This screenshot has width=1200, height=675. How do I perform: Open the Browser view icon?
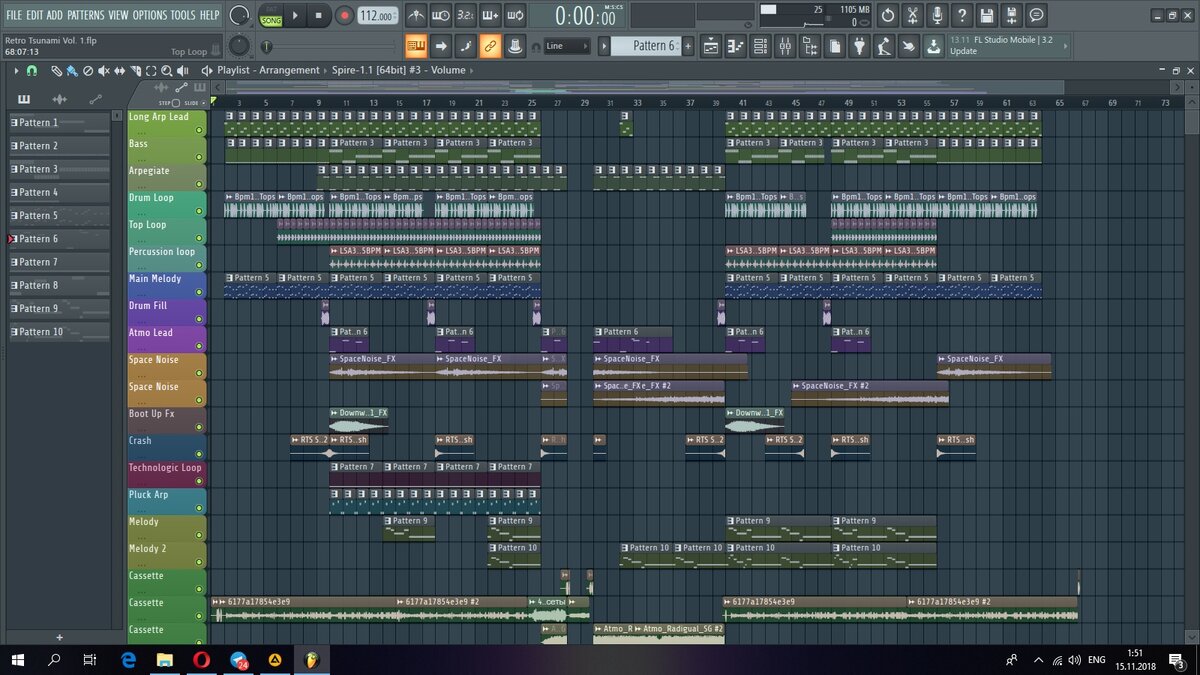(x=810, y=46)
